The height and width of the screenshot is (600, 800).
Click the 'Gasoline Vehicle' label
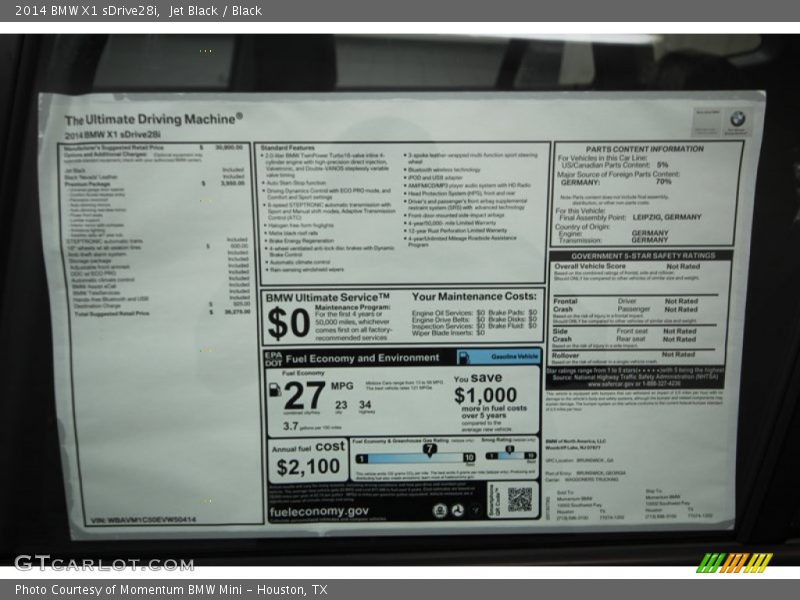[x=514, y=357]
